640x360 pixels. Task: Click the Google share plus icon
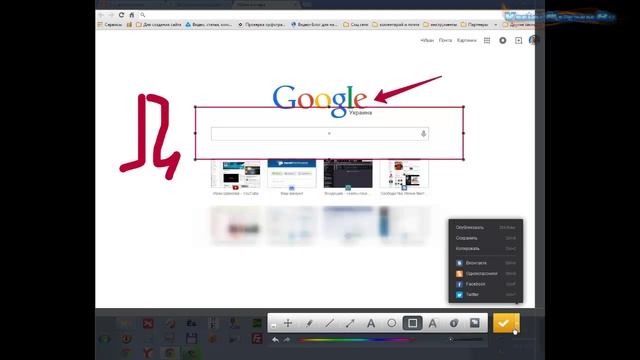[518, 40]
